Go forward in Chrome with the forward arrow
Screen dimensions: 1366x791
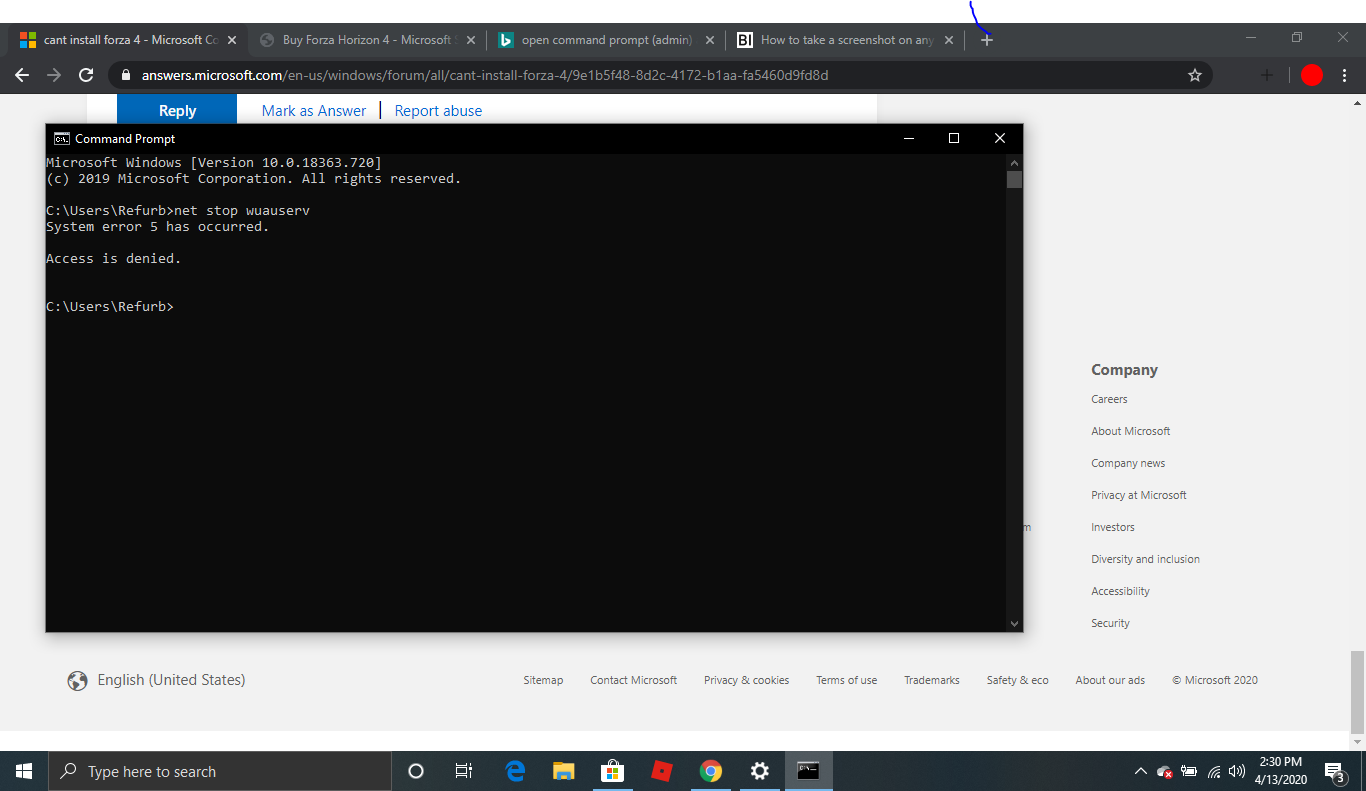pyautogui.click(x=54, y=75)
